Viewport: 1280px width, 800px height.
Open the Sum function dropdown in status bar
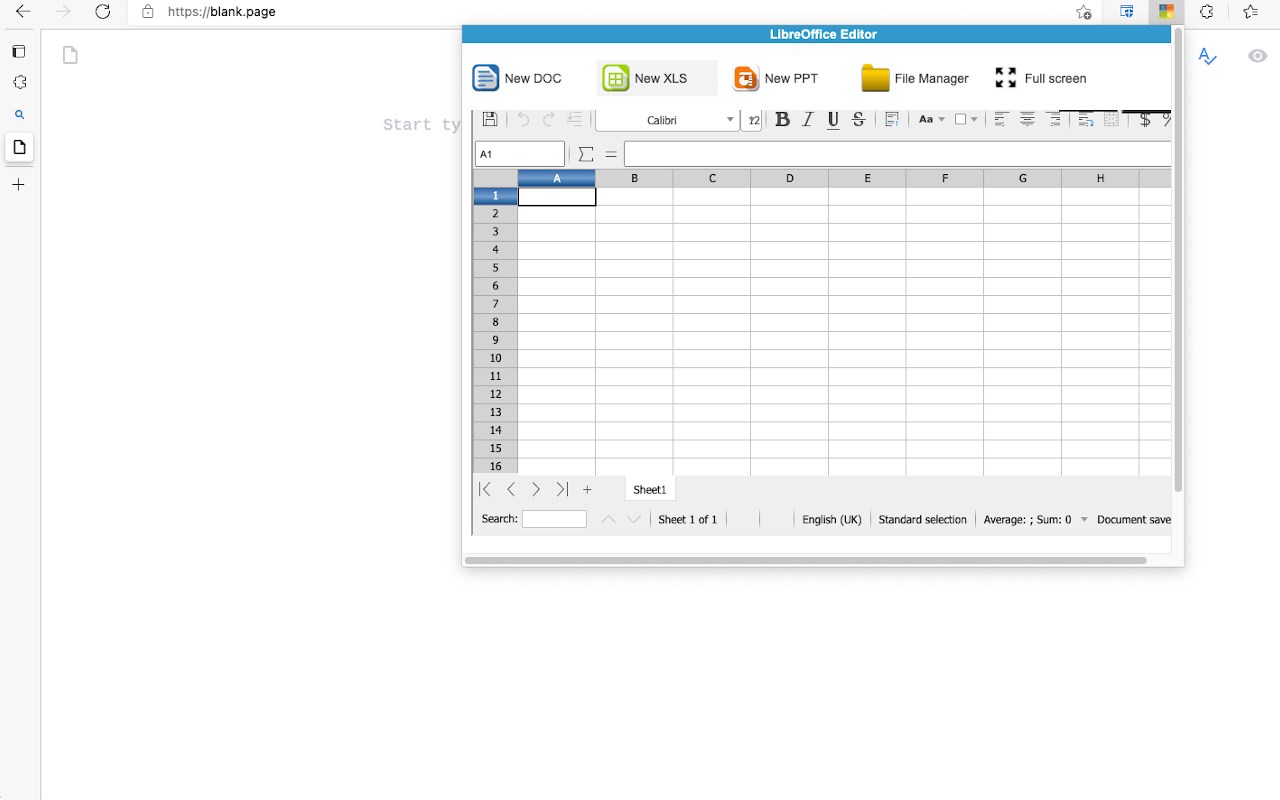pos(1084,519)
